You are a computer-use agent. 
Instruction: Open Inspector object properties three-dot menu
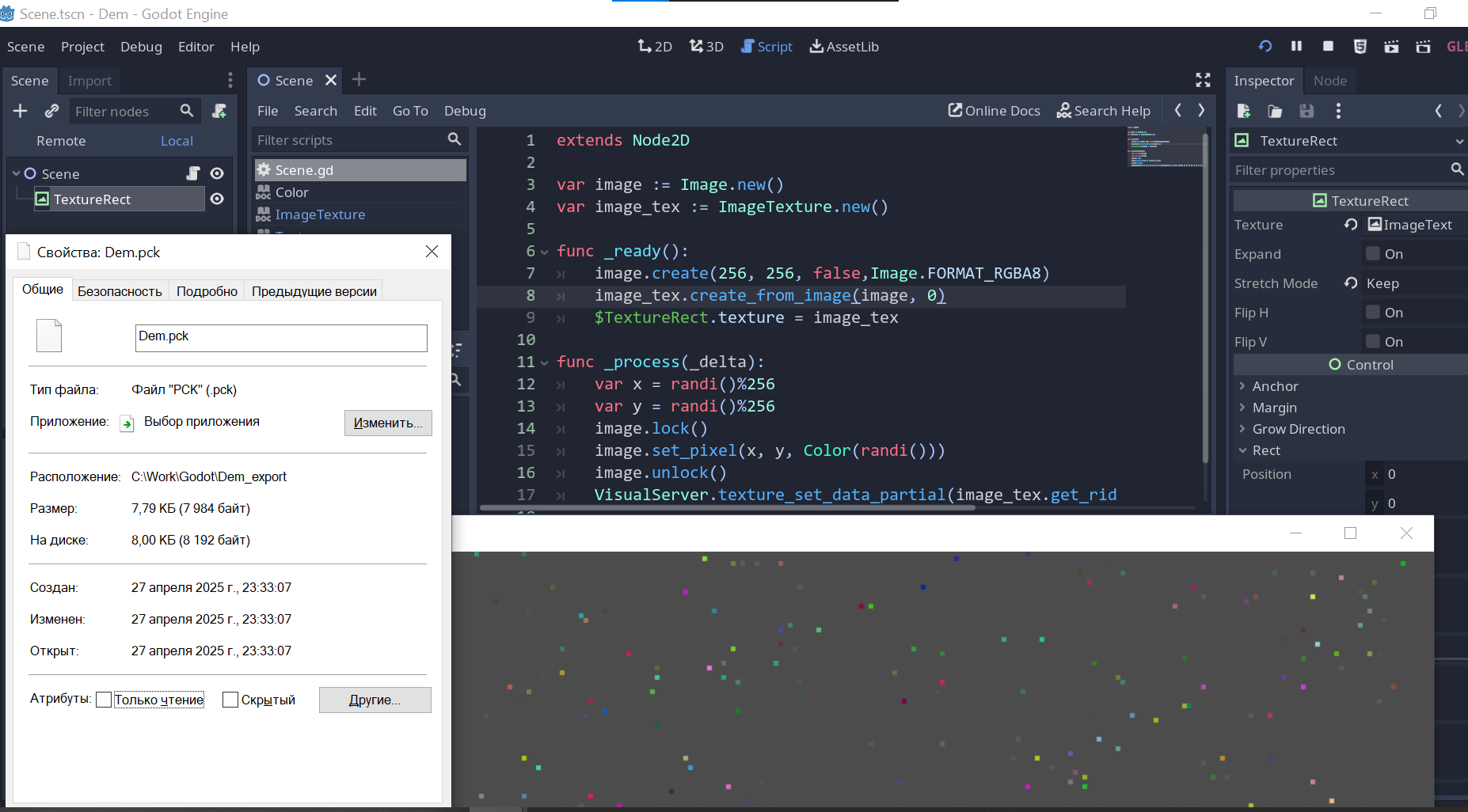(x=1338, y=111)
